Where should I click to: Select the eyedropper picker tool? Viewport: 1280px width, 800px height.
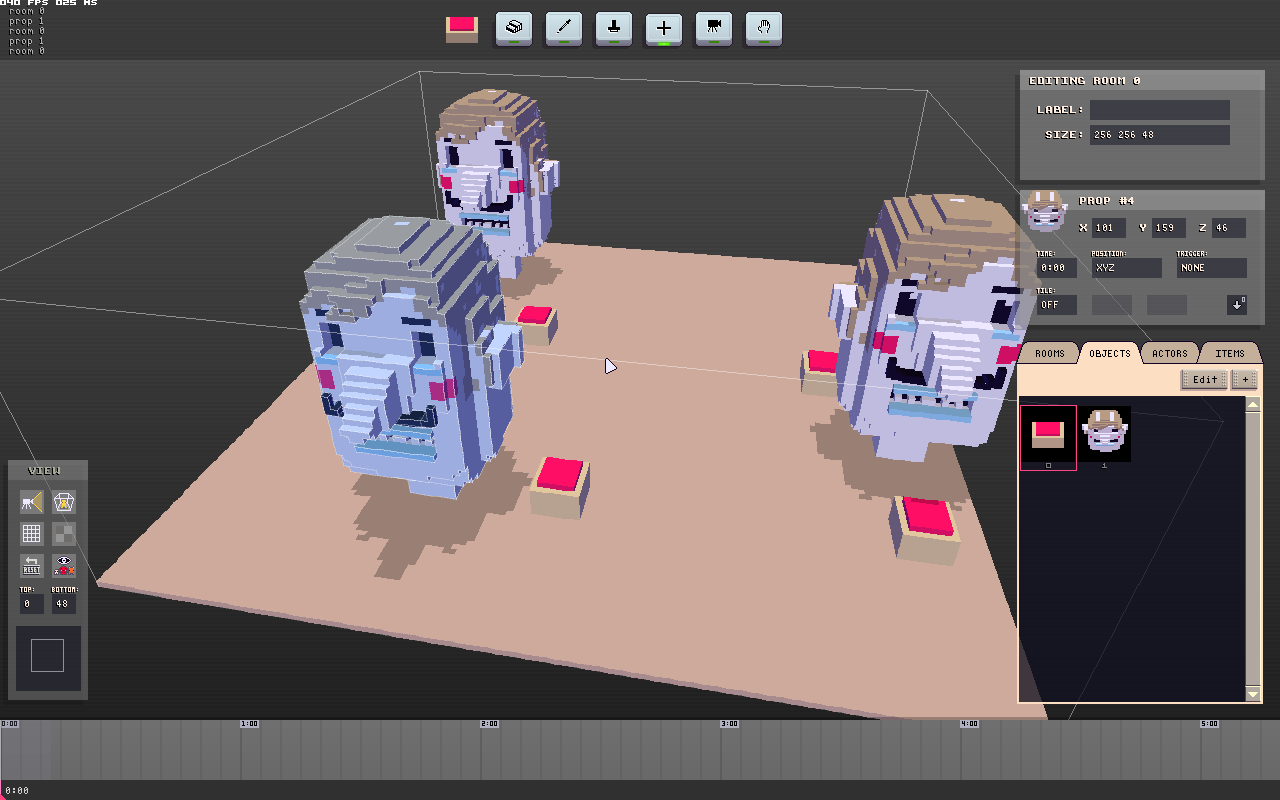tap(564, 28)
